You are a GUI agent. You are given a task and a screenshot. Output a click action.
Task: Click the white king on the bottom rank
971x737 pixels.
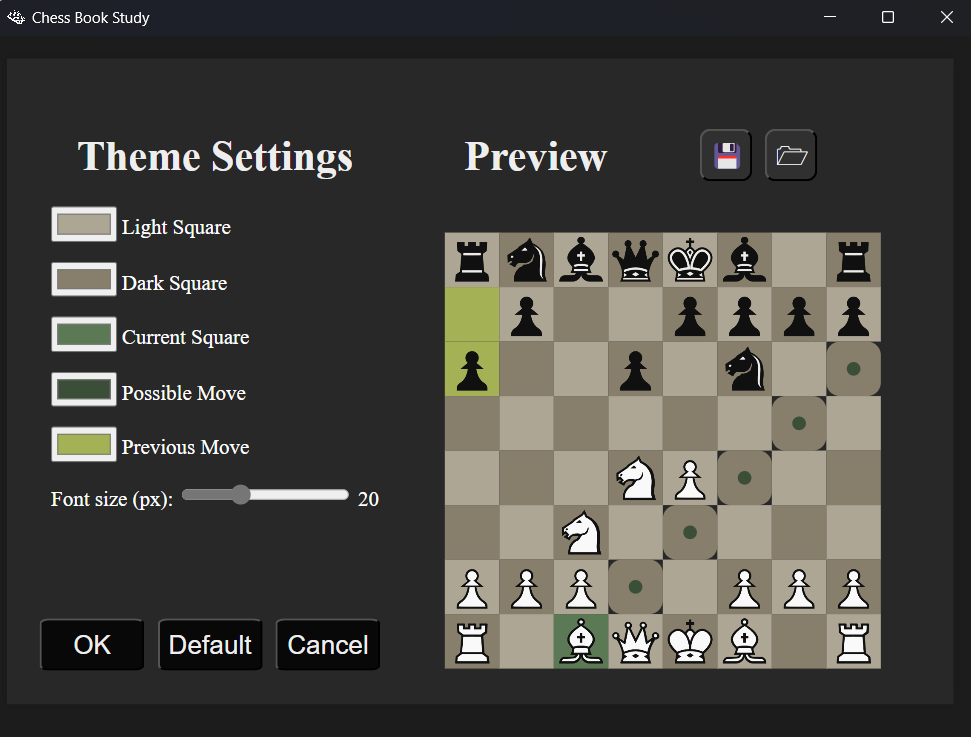point(690,642)
